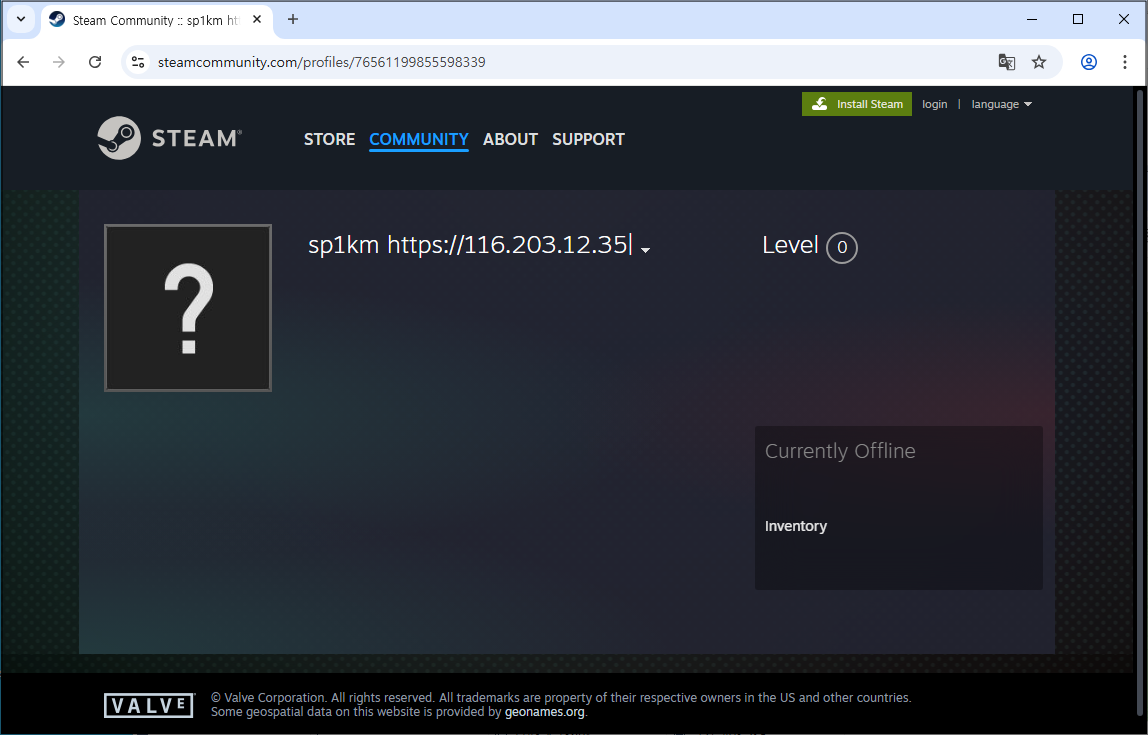Open the STORE menu

(329, 139)
